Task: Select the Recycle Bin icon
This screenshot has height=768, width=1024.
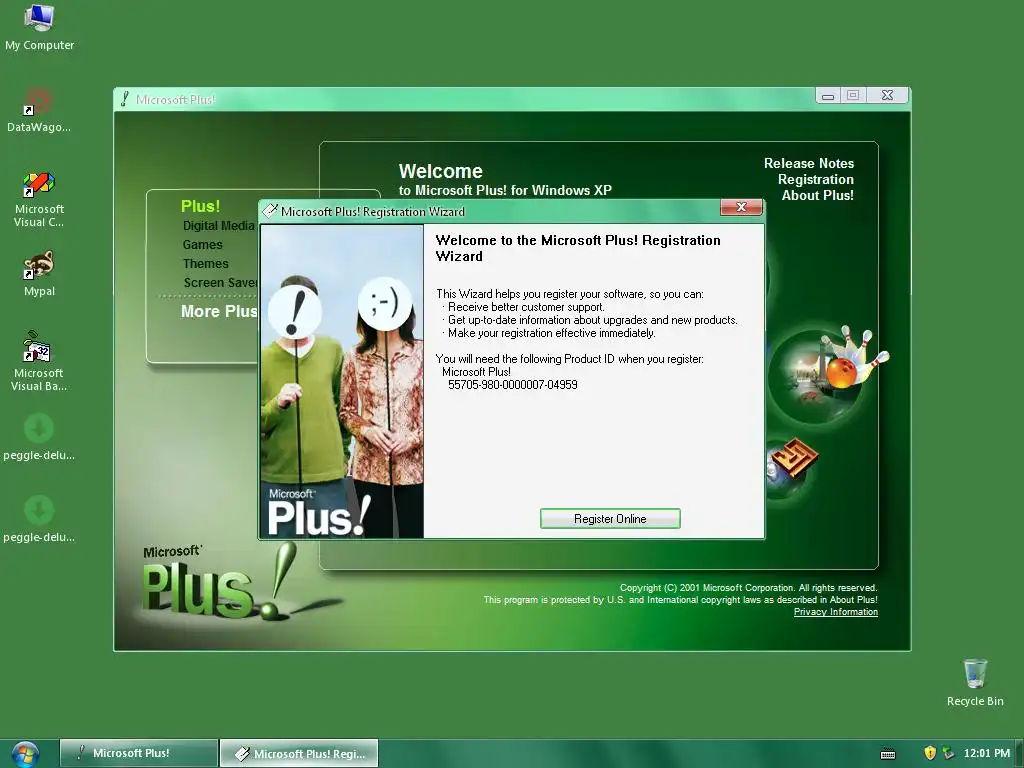Action: pos(975,682)
